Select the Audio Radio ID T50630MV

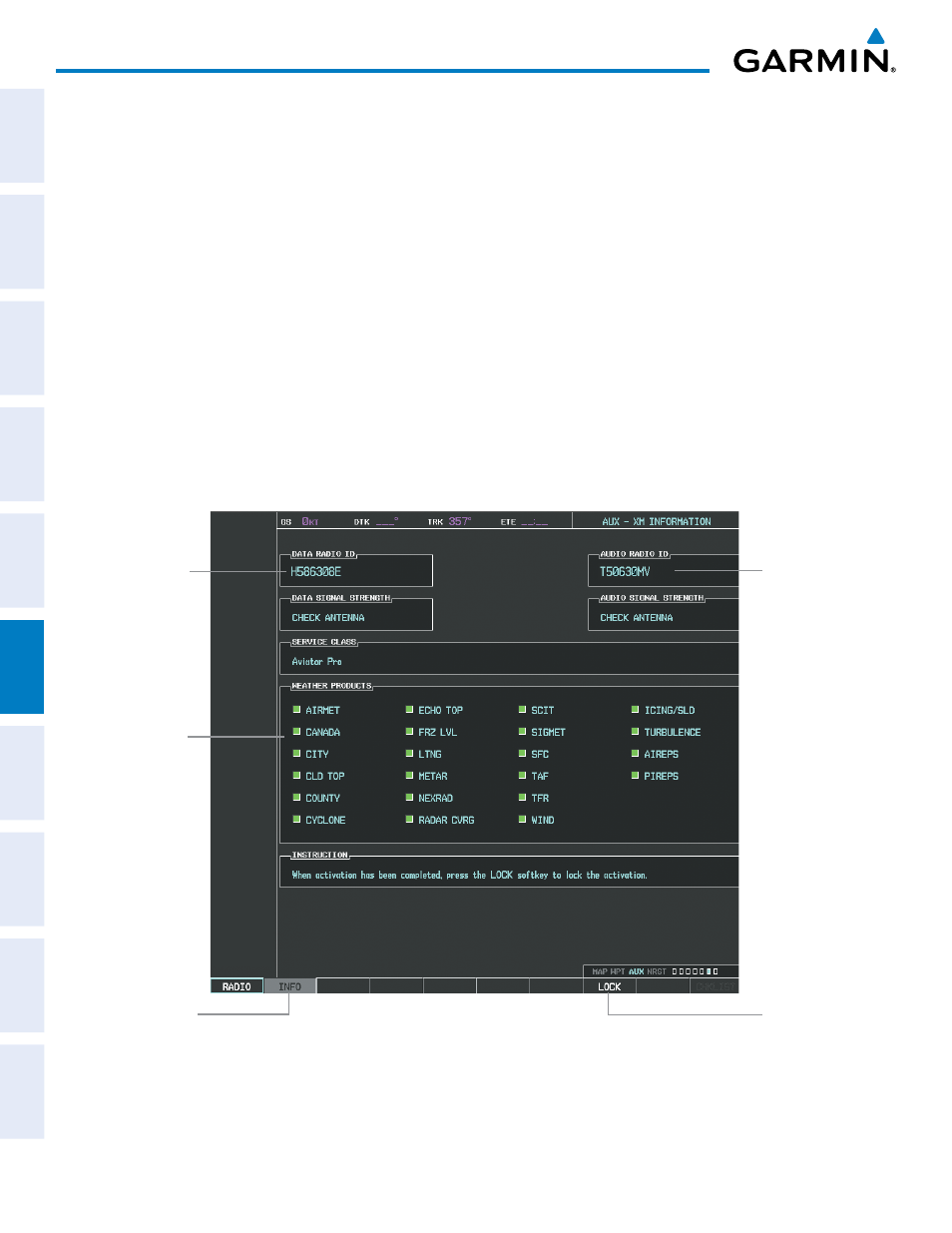(x=625, y=571)
